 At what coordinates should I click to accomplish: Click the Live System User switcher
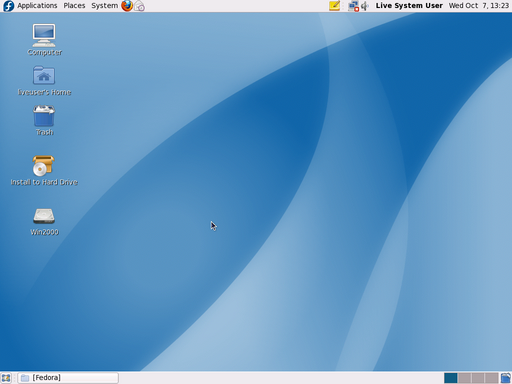click(x=409, y=6)
